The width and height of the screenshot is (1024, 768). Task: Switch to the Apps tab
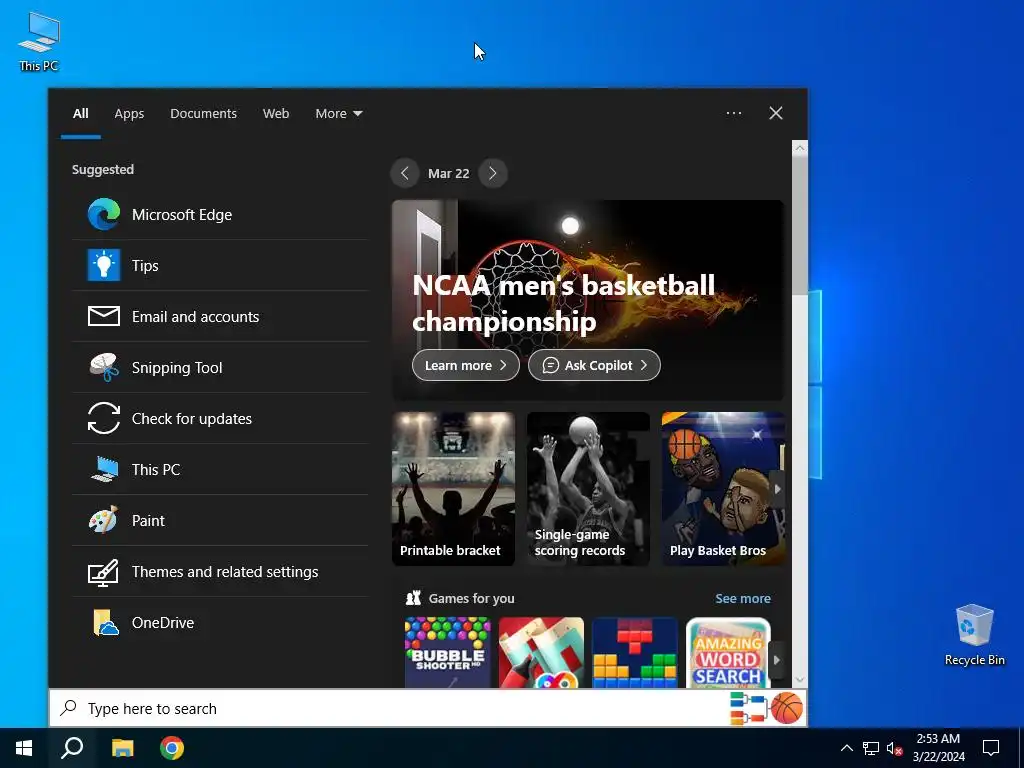(x=129, y=114)
